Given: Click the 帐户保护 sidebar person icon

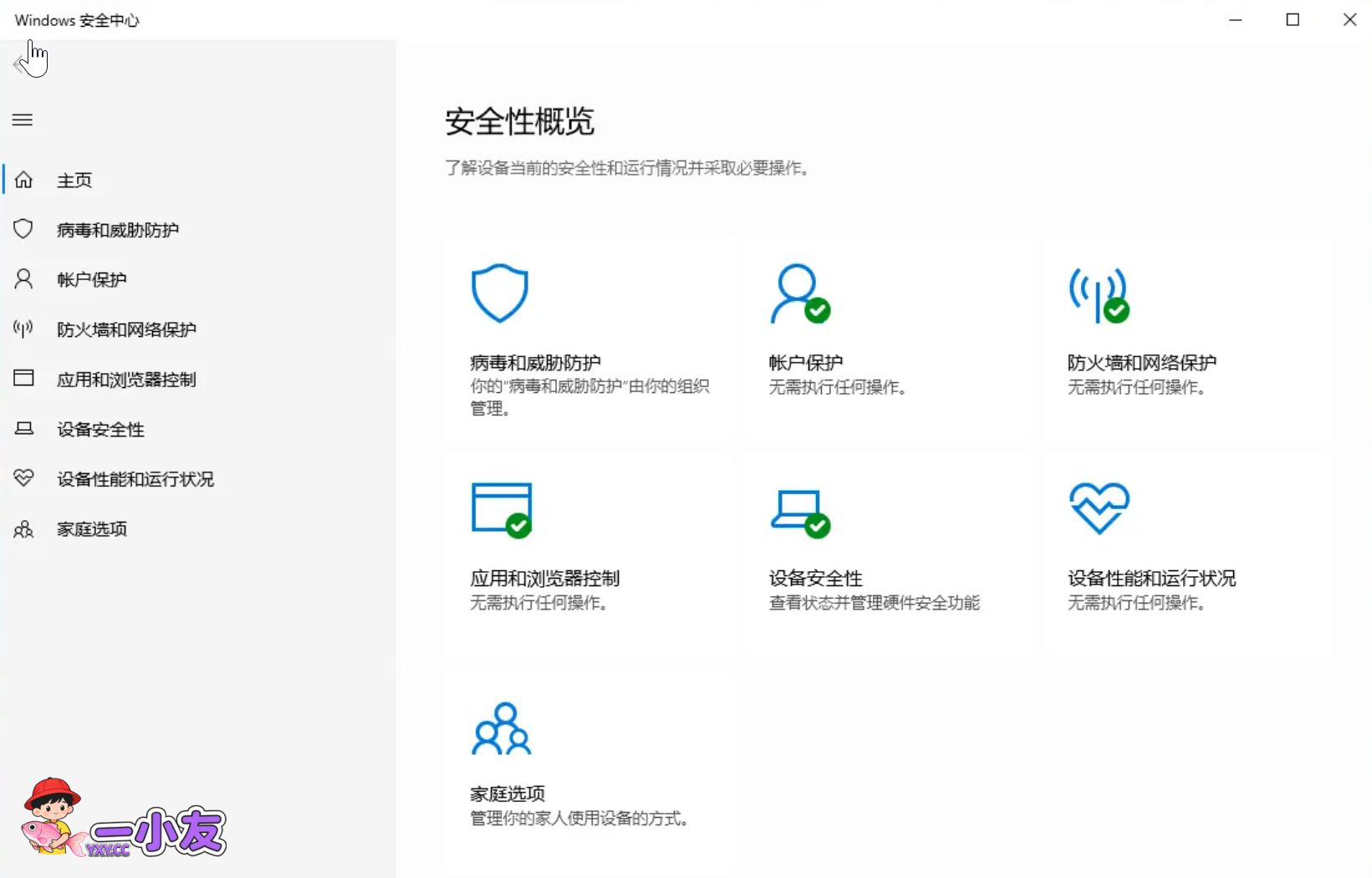Looking at the screenshot, I should coord(23,279).
